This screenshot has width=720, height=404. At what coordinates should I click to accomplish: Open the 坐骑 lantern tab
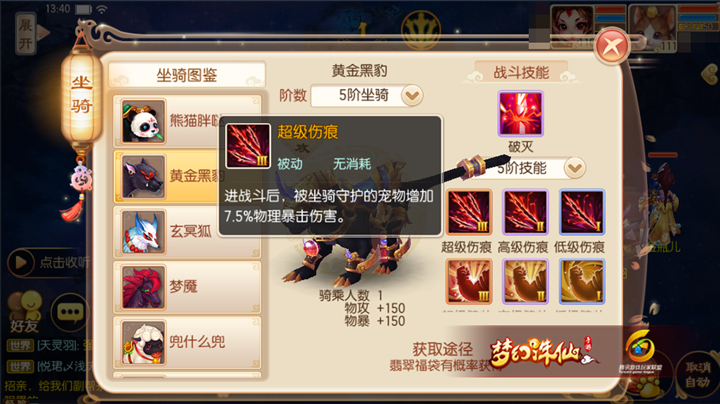pyautogui.click(x=81, y=95)
